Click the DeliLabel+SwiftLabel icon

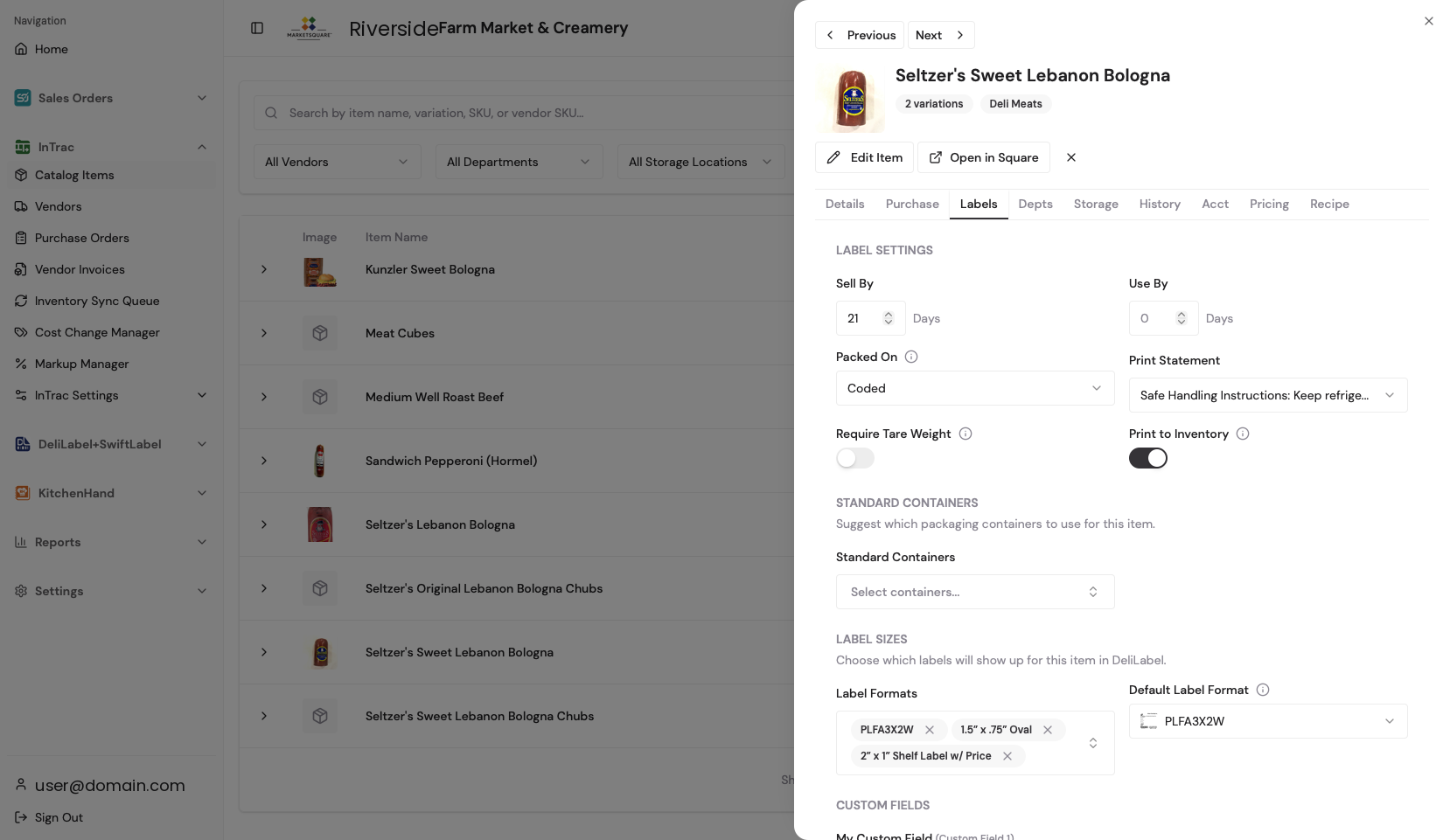[x=23, y=444]
